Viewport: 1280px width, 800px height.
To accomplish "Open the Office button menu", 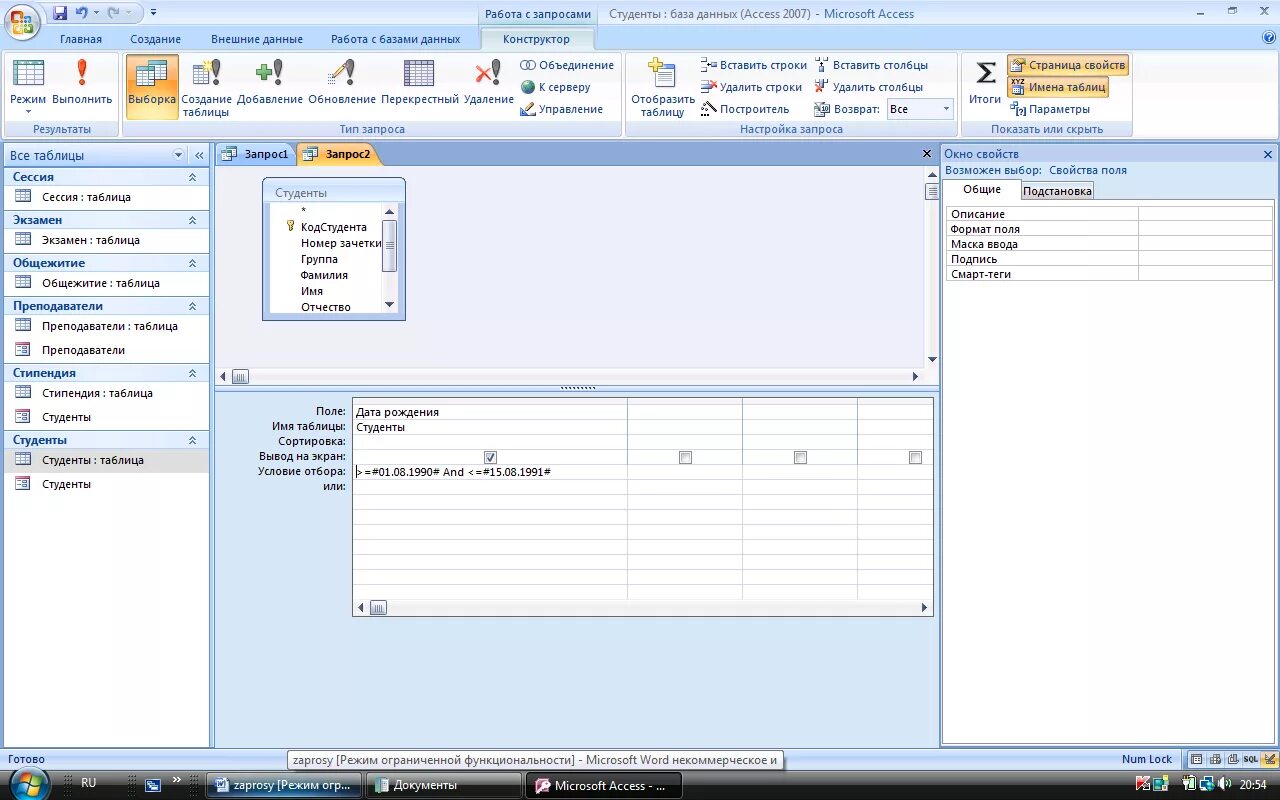I will [22, 20].
